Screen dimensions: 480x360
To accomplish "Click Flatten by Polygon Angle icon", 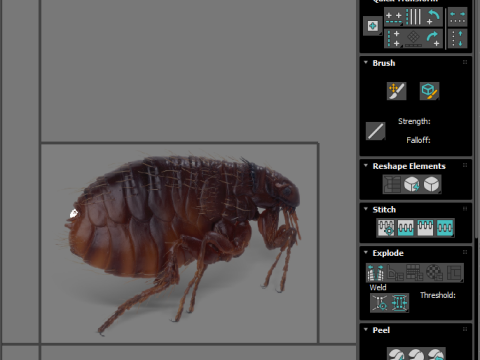I will coord(395,273).
